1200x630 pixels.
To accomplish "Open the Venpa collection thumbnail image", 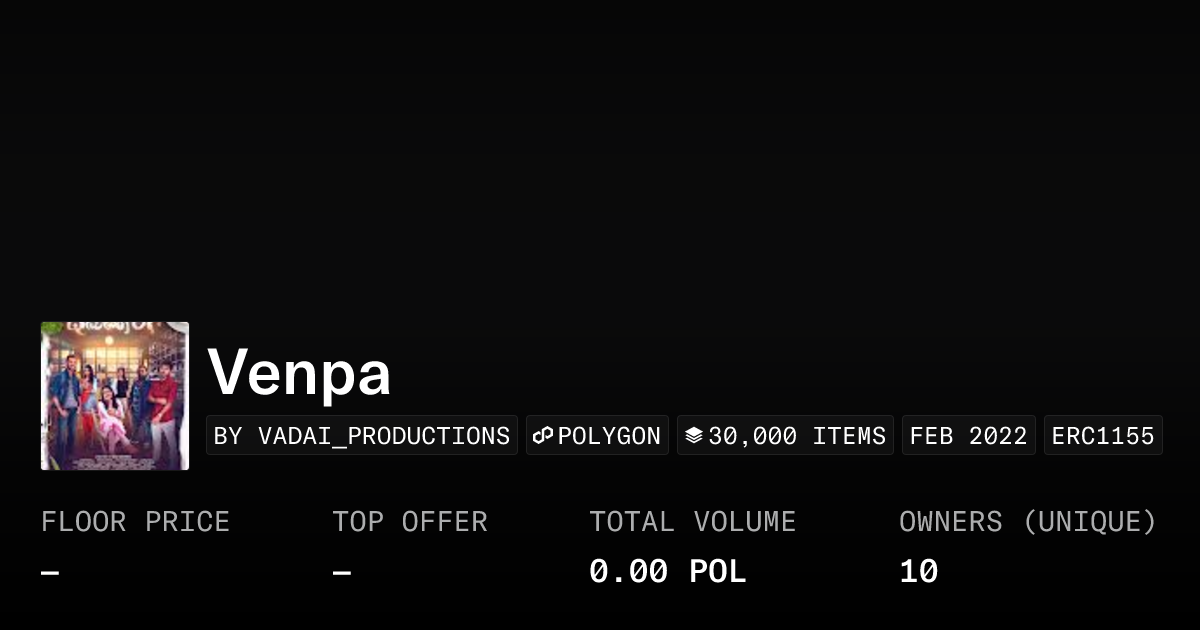I will tap(115, 396).
